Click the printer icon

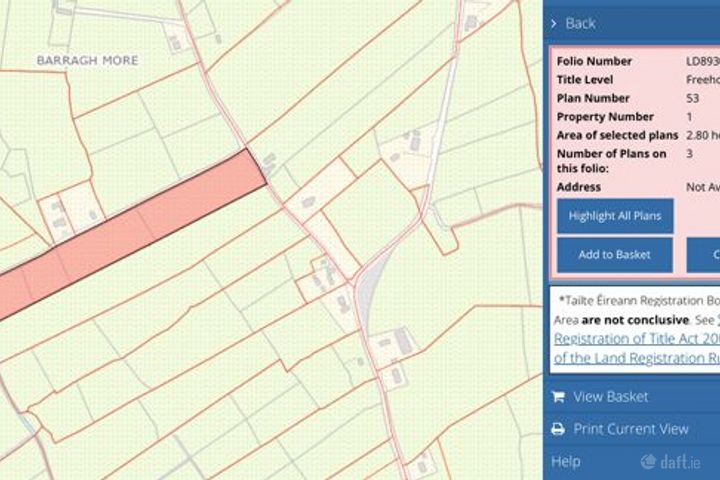click(x=558, y=429)
